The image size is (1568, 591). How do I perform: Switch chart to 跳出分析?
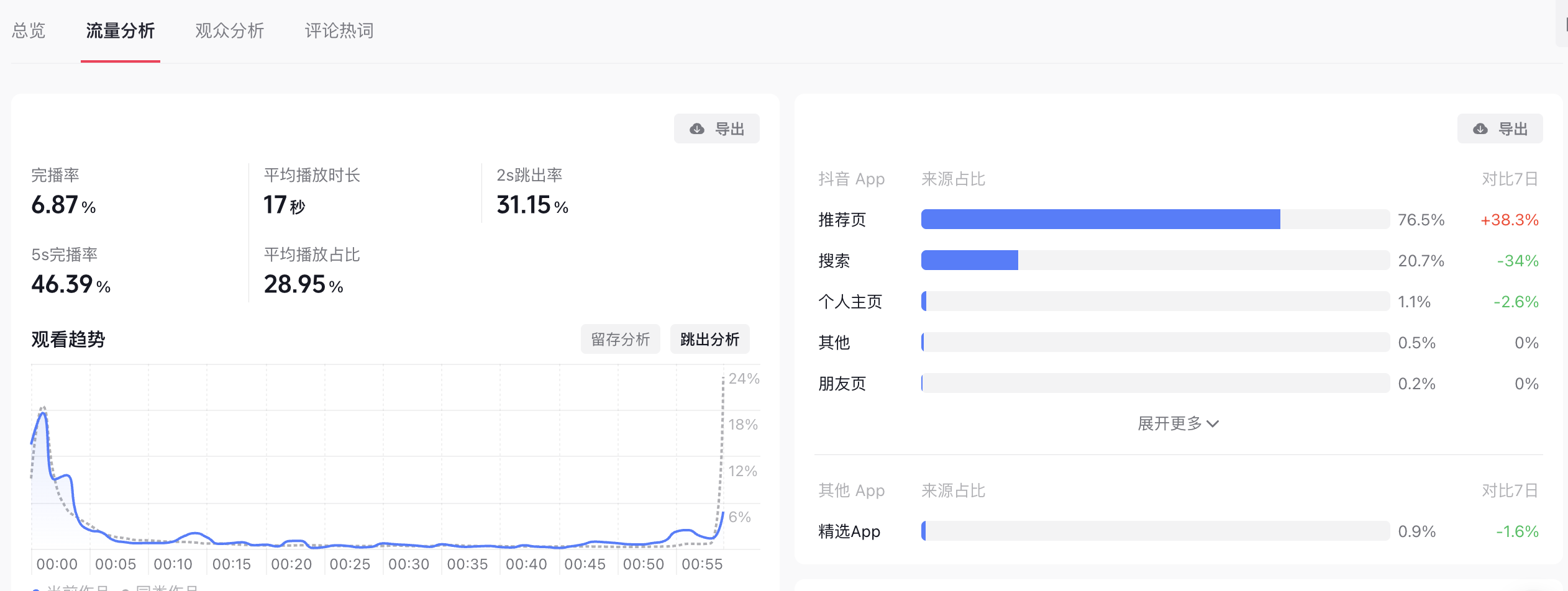[x=710, y=339]
